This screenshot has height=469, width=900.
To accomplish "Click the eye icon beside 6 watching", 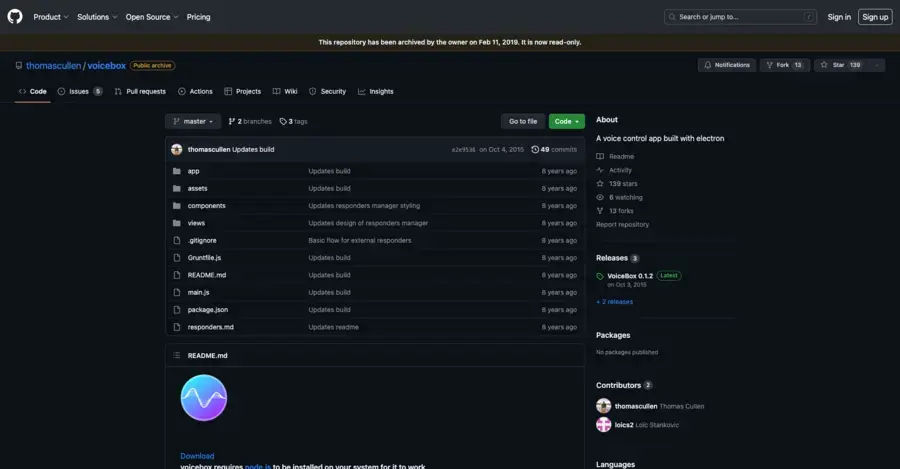I will 600,197.
